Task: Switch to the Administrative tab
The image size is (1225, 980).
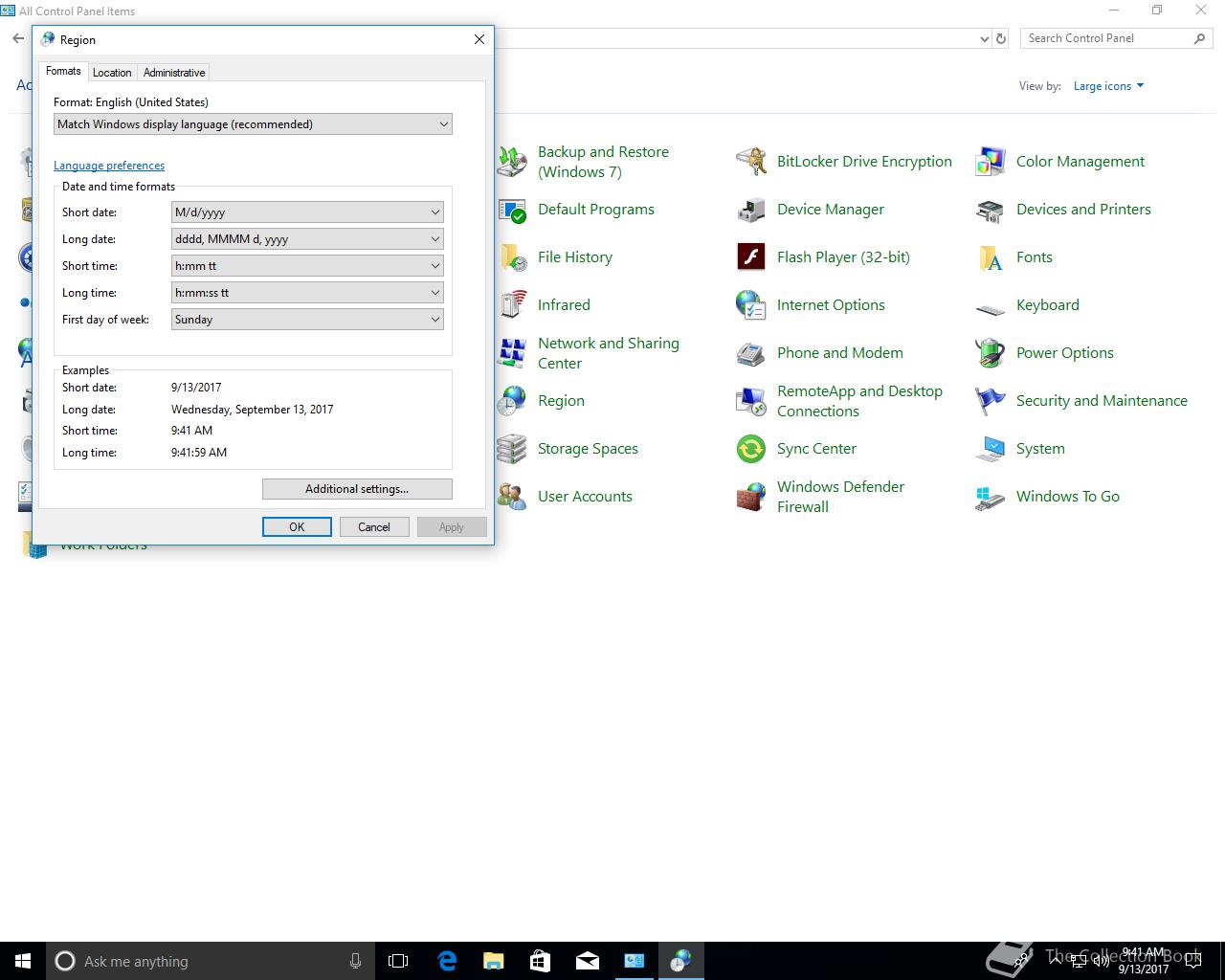Action: pyautogui.click(x=174, y=73)
